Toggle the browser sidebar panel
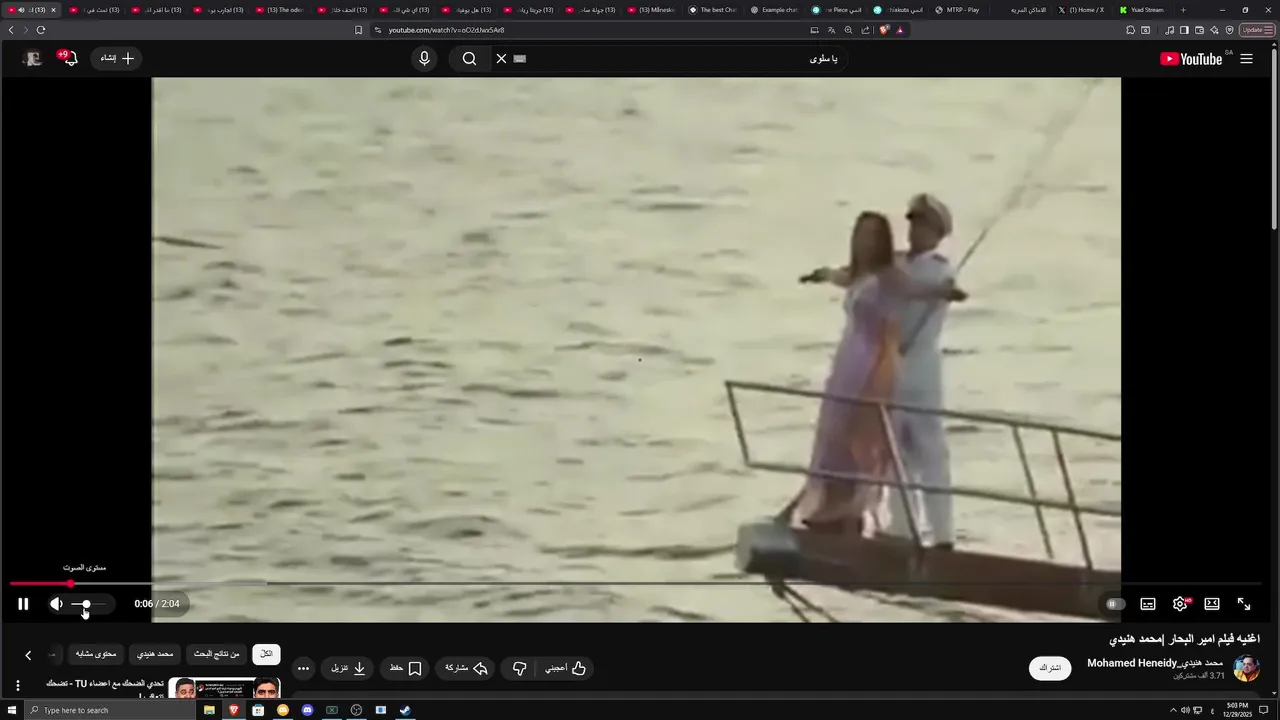1280x720 pixels. tap(1184, 30)
